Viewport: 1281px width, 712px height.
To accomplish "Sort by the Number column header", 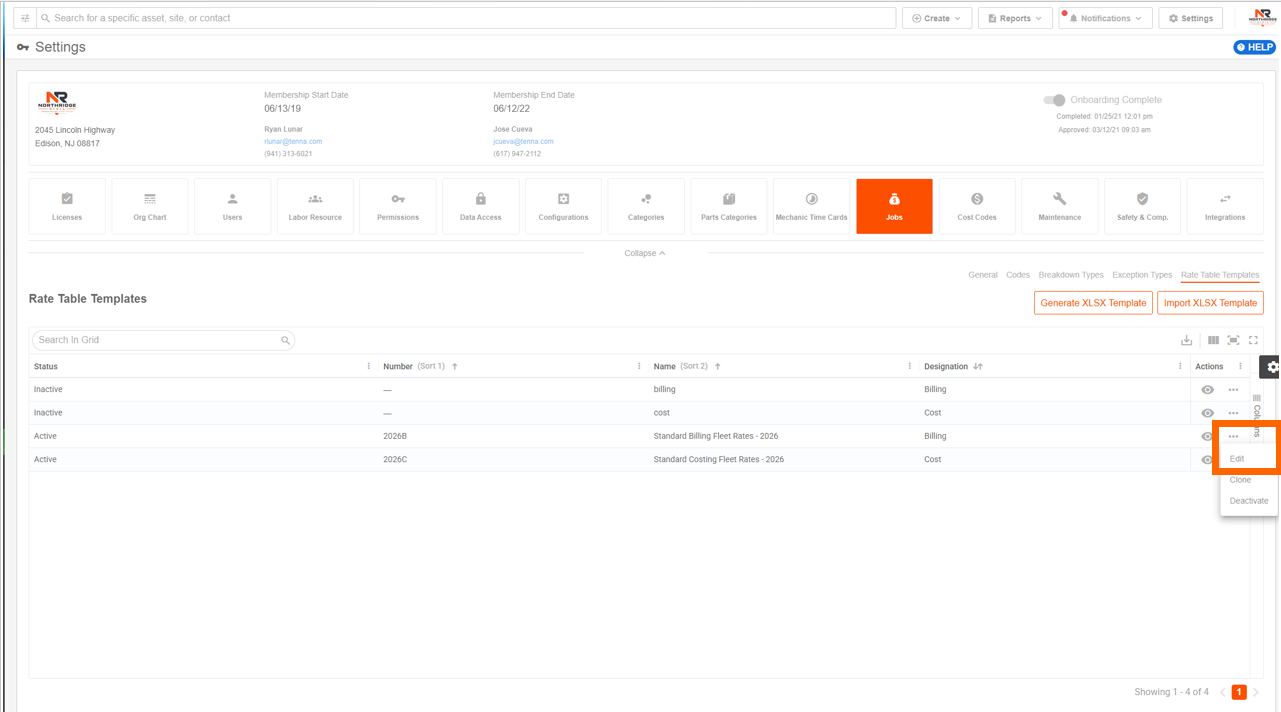I will point(398,366).
